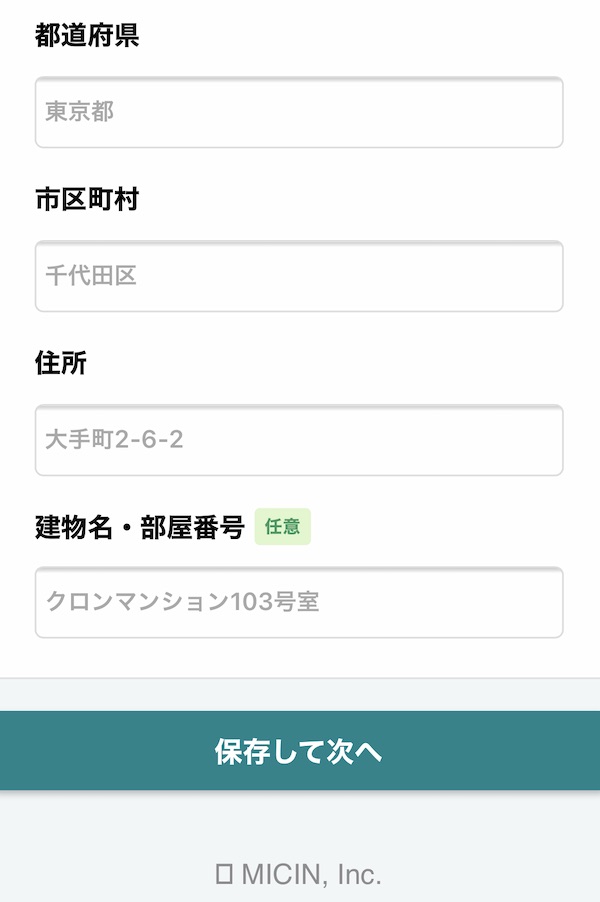
Task: Select the 住所 street address input box
Action: (299, 440)
